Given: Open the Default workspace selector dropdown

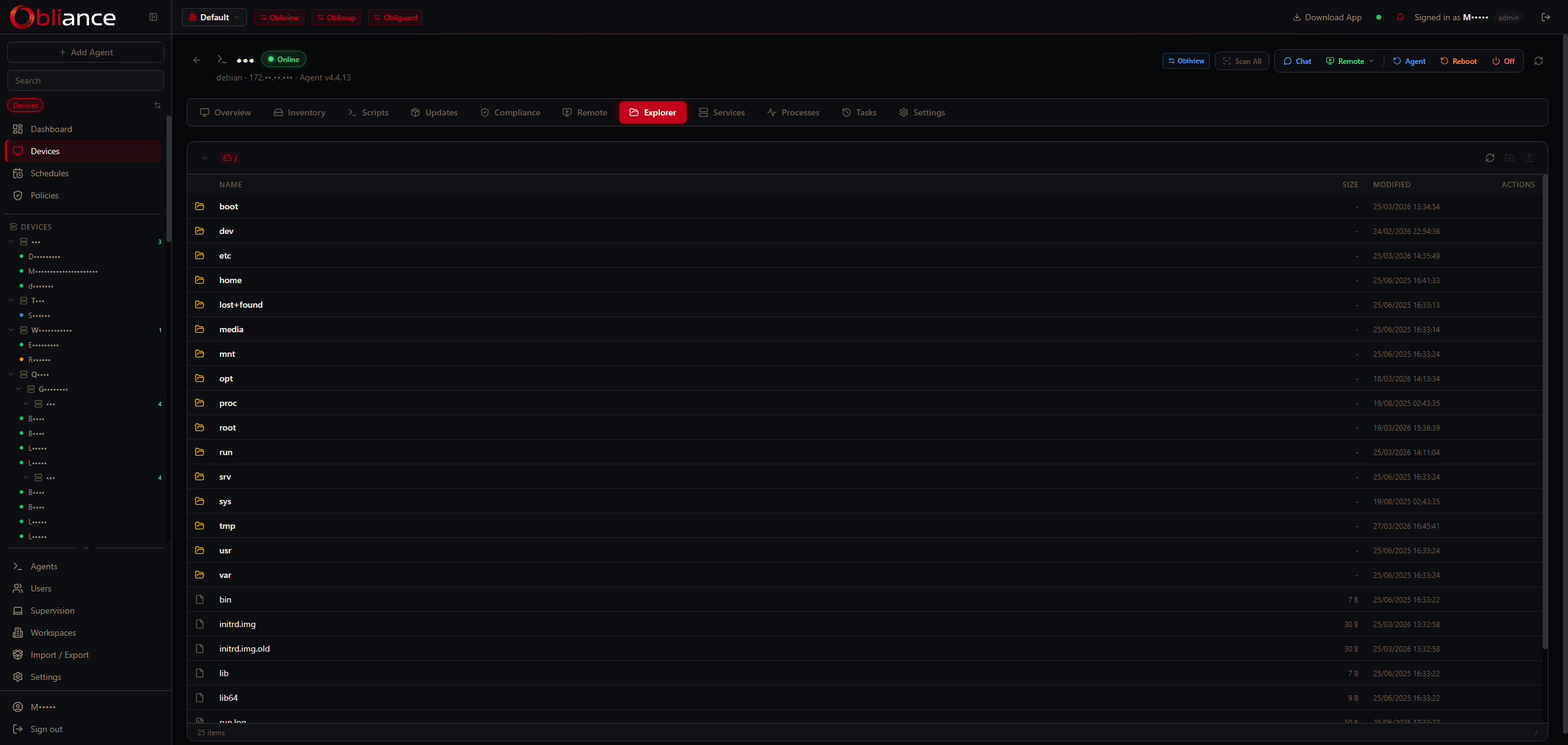Looking at the screenshot, I should click(214, 17).
